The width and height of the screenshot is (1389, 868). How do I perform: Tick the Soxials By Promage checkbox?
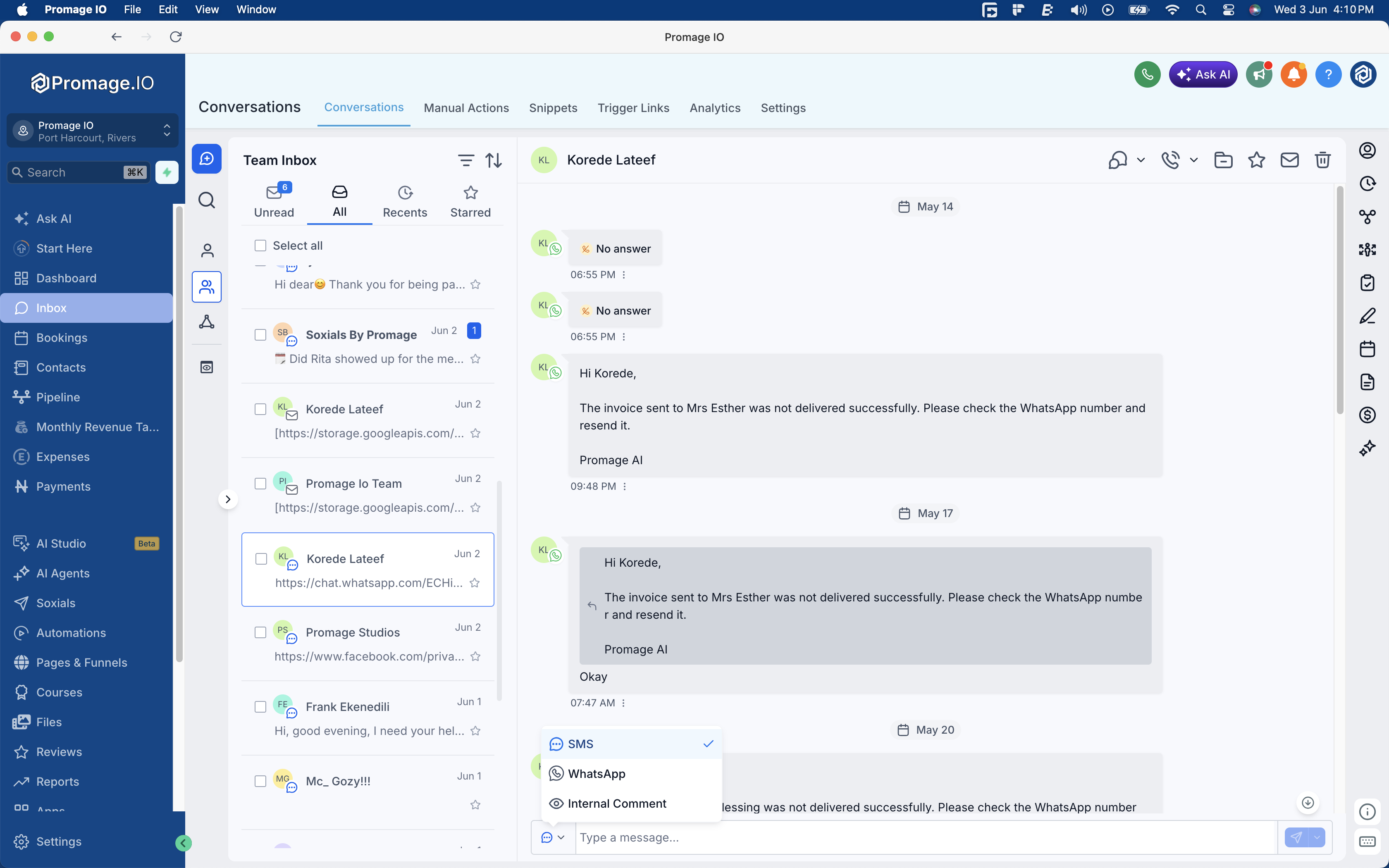point(260,335)
